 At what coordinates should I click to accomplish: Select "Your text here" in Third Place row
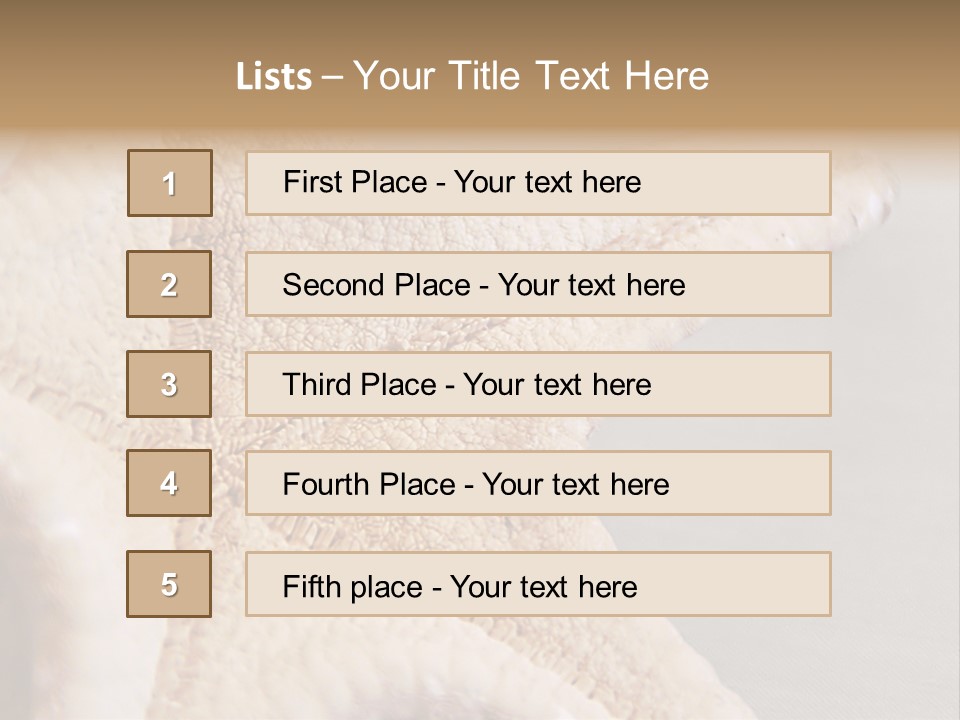(x=558, y=385)
